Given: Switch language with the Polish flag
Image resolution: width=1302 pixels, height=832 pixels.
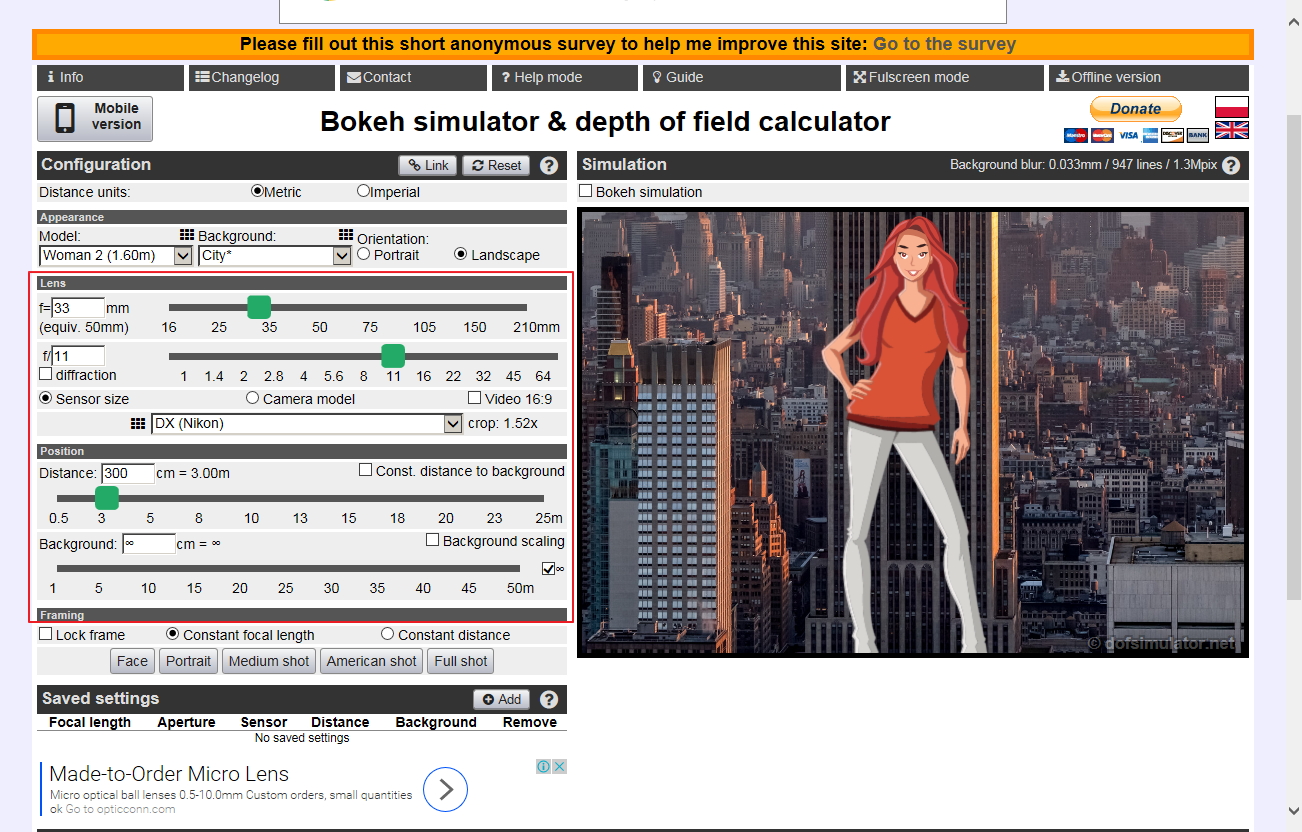Looking at the screenshot, I should (1231, 106).
